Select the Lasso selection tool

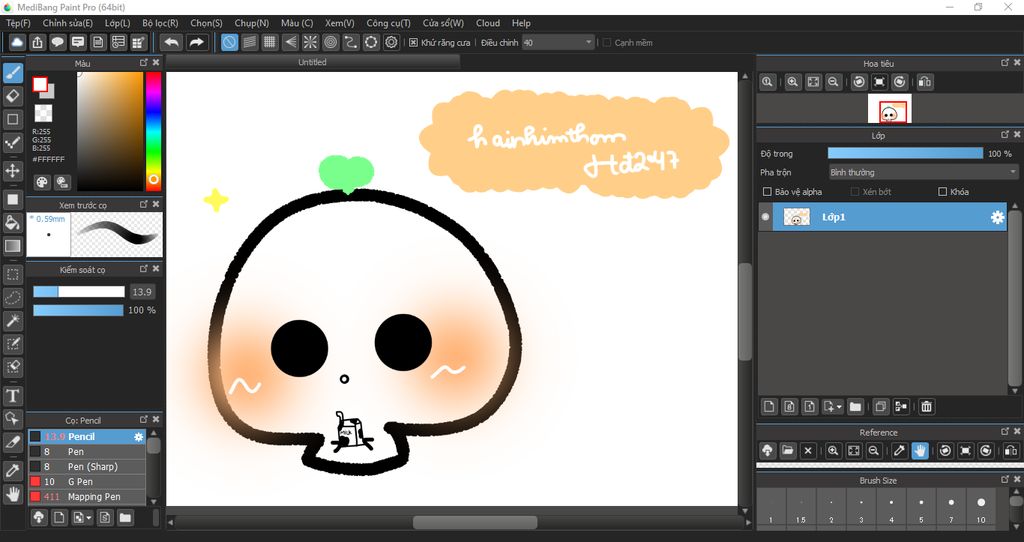click(x=12, y=298)
